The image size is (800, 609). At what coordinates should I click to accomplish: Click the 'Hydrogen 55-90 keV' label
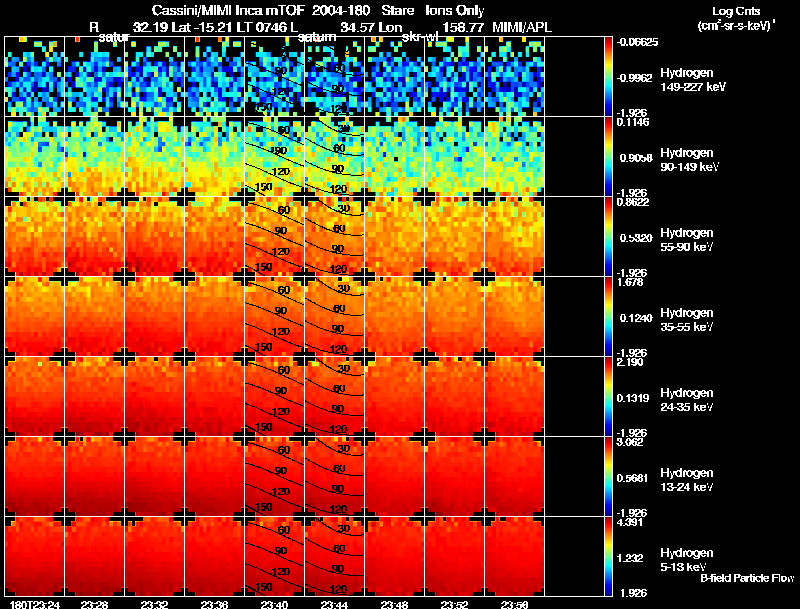(687, 240)
